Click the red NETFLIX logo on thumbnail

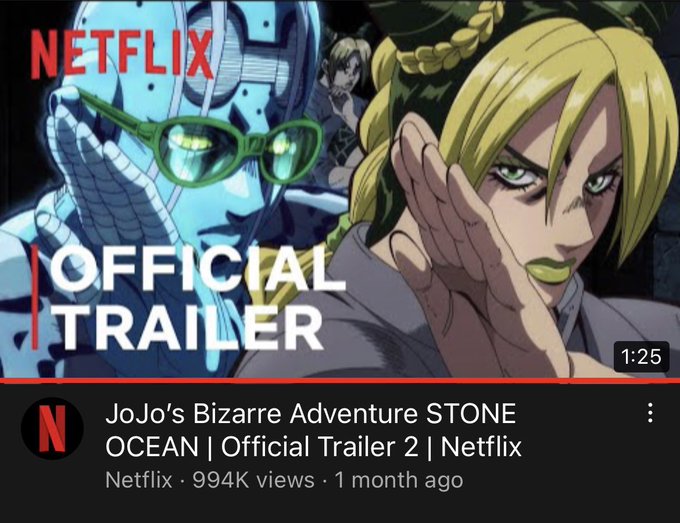122,55
